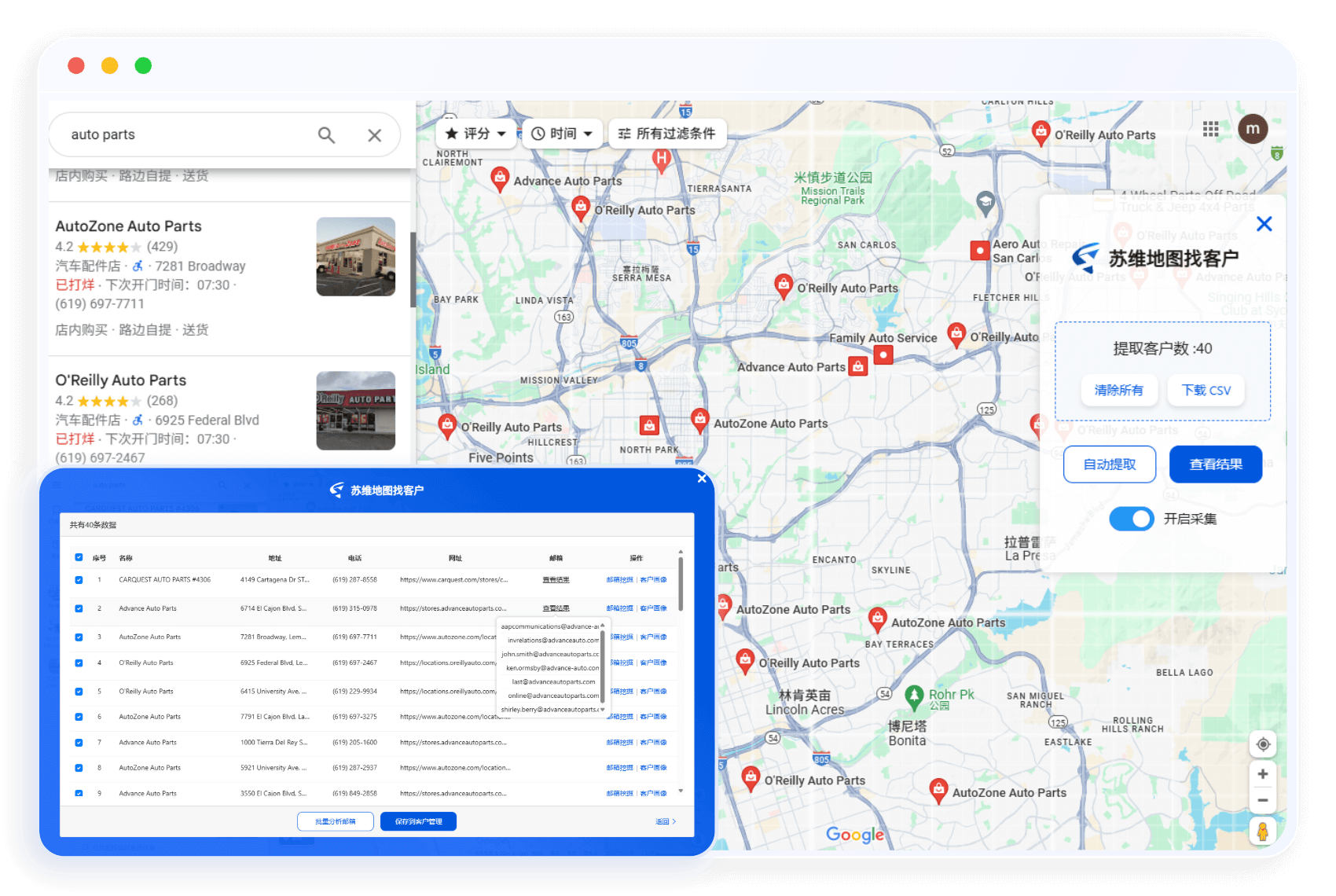Click the my location button on map
1336x896 pixels.
point(1263,744)
